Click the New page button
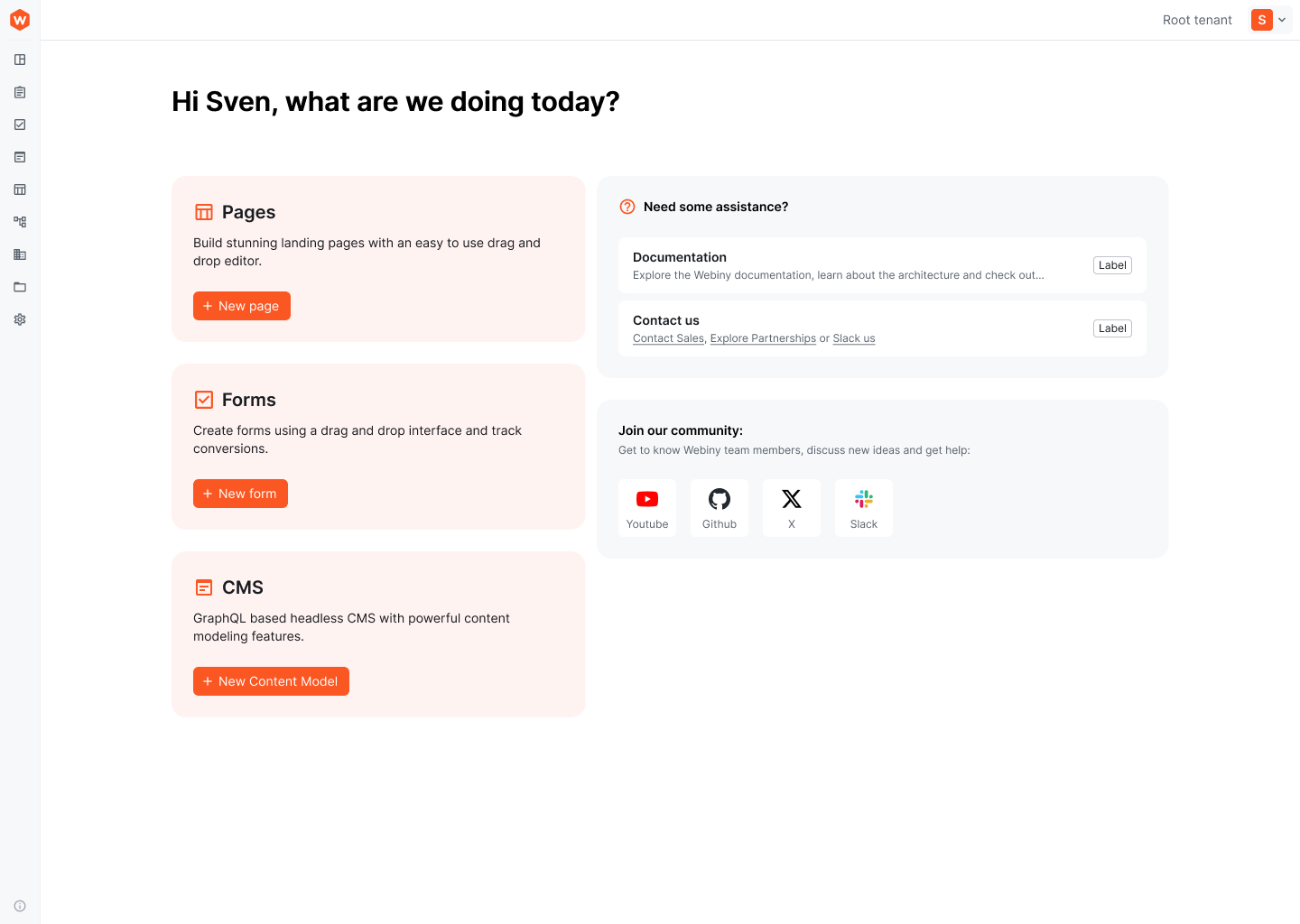This screenshot has width=1300, height=924. (x=241, y=306)
